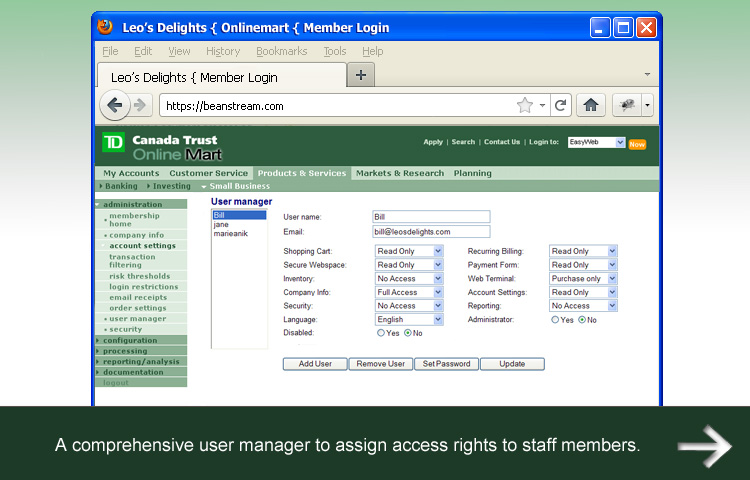The height and width of the screenshot is (480, 750).
Task: Click the orange Now button
Action: [637, 144]
